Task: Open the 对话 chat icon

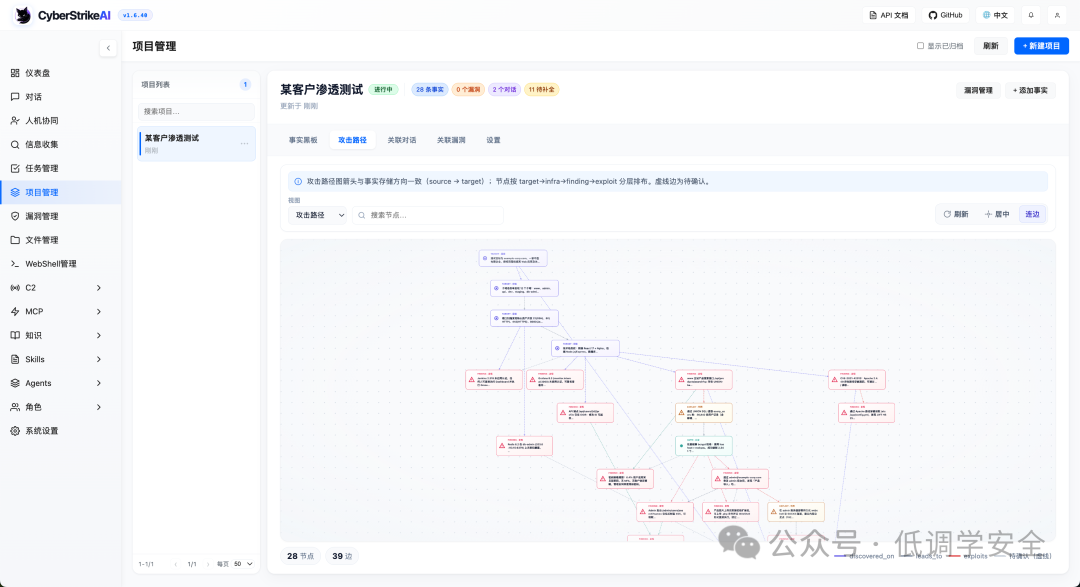Action: (15, 97)
